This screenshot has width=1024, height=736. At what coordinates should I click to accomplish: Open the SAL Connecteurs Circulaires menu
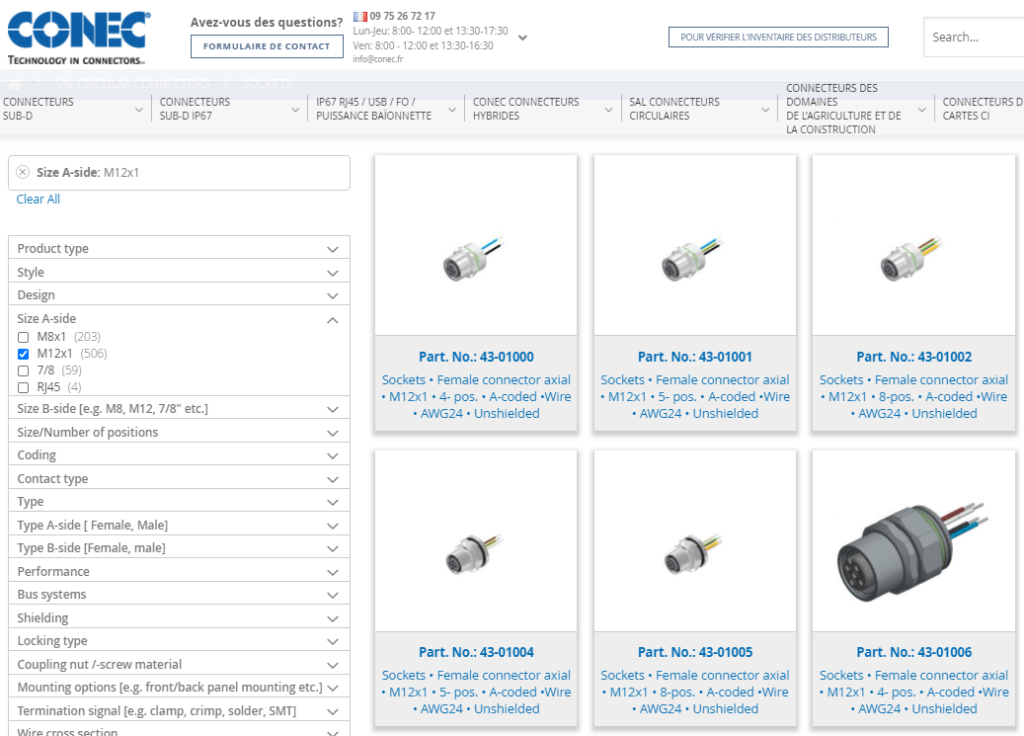click(700, 109)
